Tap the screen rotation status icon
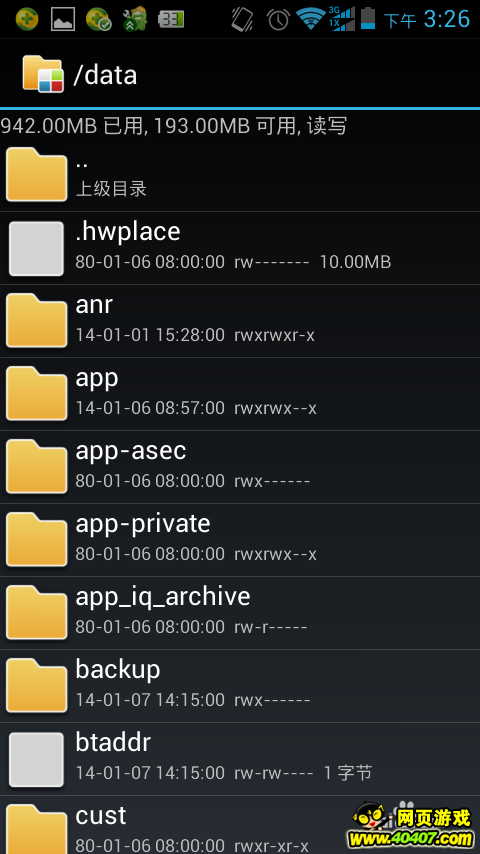The width and height of the screenshot is (480, 854). pos(242,19)
